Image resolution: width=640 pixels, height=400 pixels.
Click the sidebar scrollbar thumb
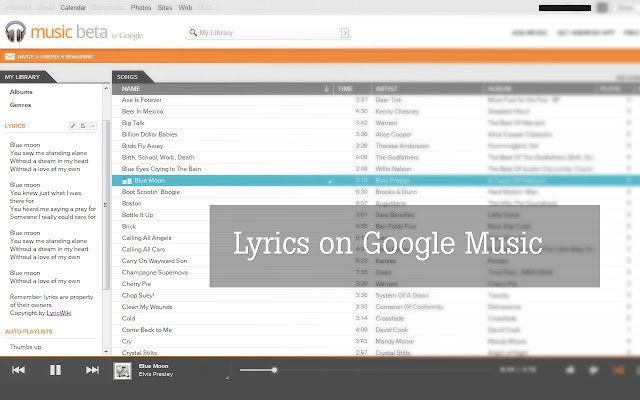pyautogui.click(x=106, y=205)
